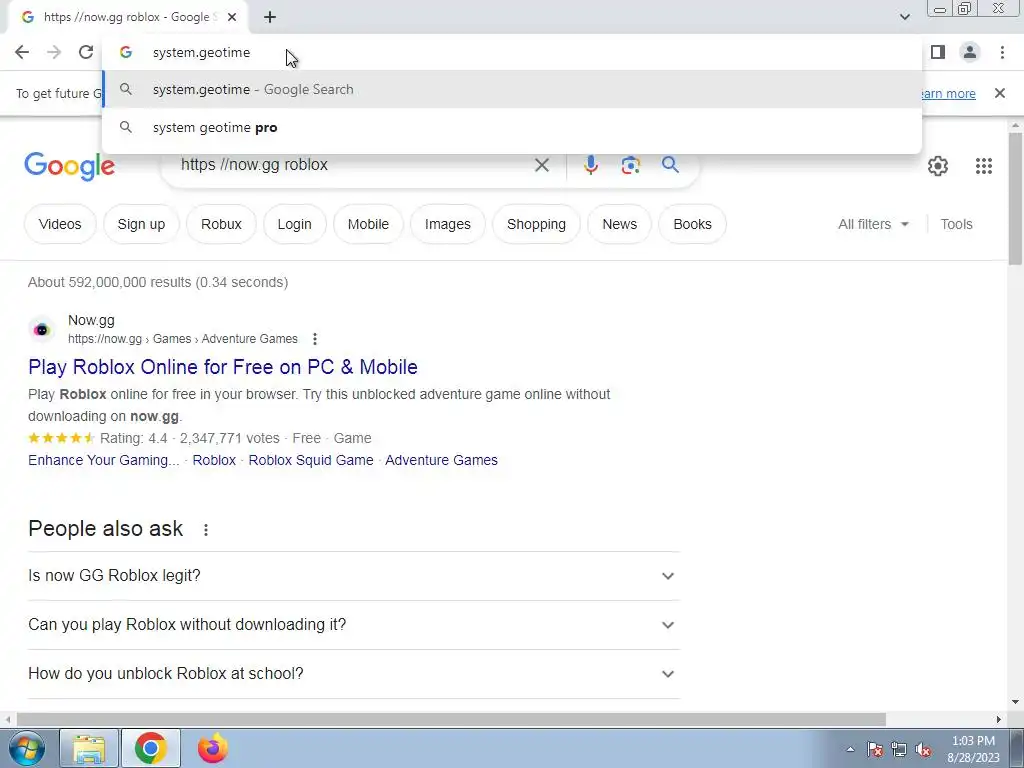Viewport: 1024px width, 768px height.
Task: Select the Sign up filter chip
Action: click(x=141, y=224)
